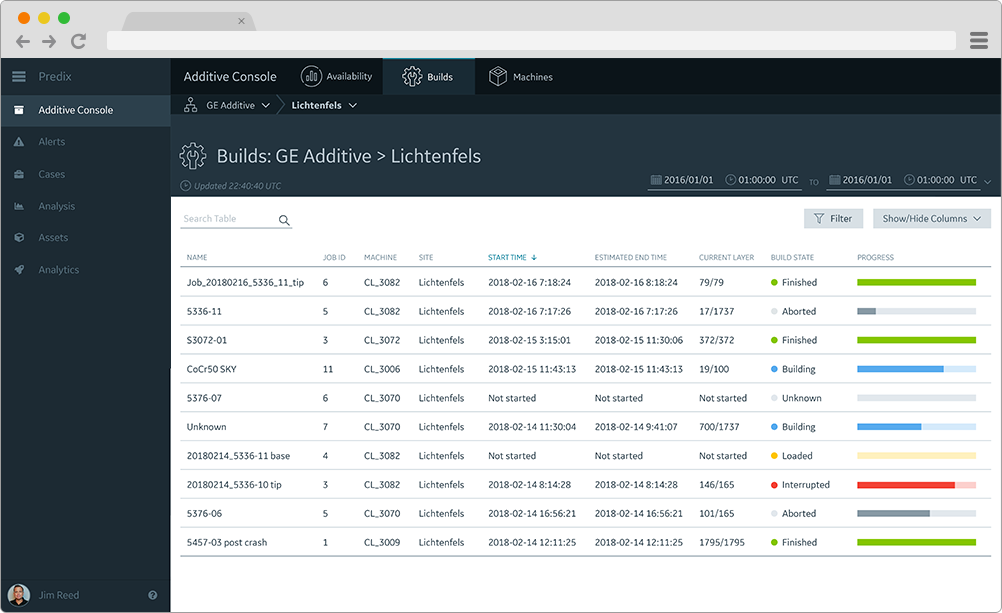Click progress bar of CoCr50 SKY
This screenshot has height=613, width=1002.
(916, 369)
